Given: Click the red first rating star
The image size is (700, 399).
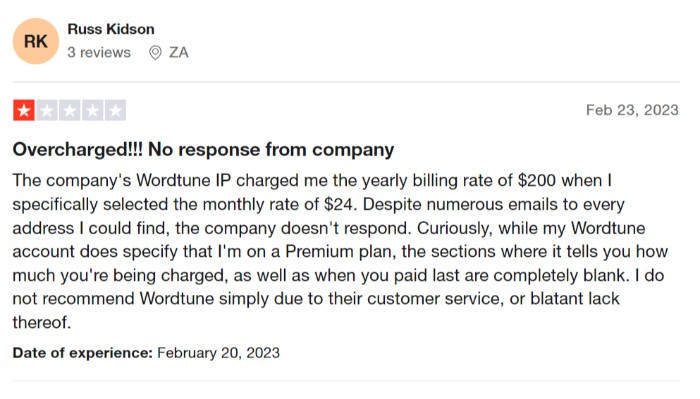Looking at the screenshot, I should click(24, 110).
